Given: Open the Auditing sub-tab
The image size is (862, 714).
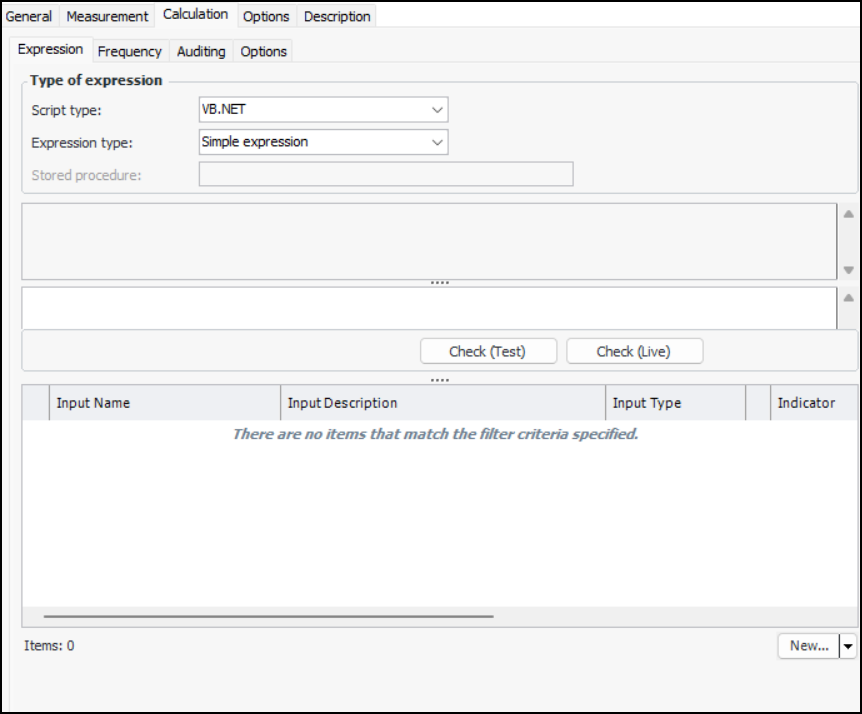Looking at the screenshot, I should click(x=201, y=51).
